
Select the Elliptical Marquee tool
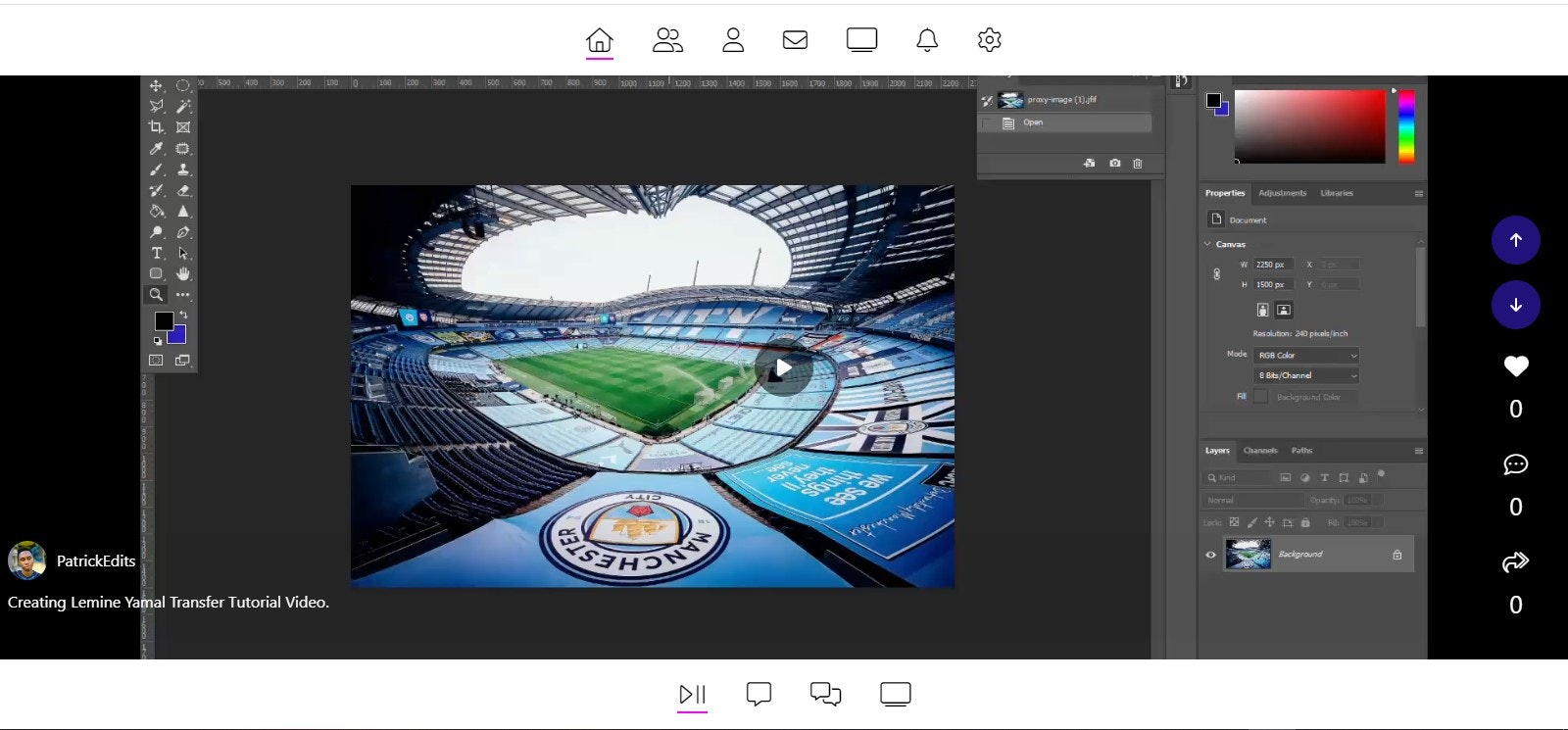(x=183, y=86)
